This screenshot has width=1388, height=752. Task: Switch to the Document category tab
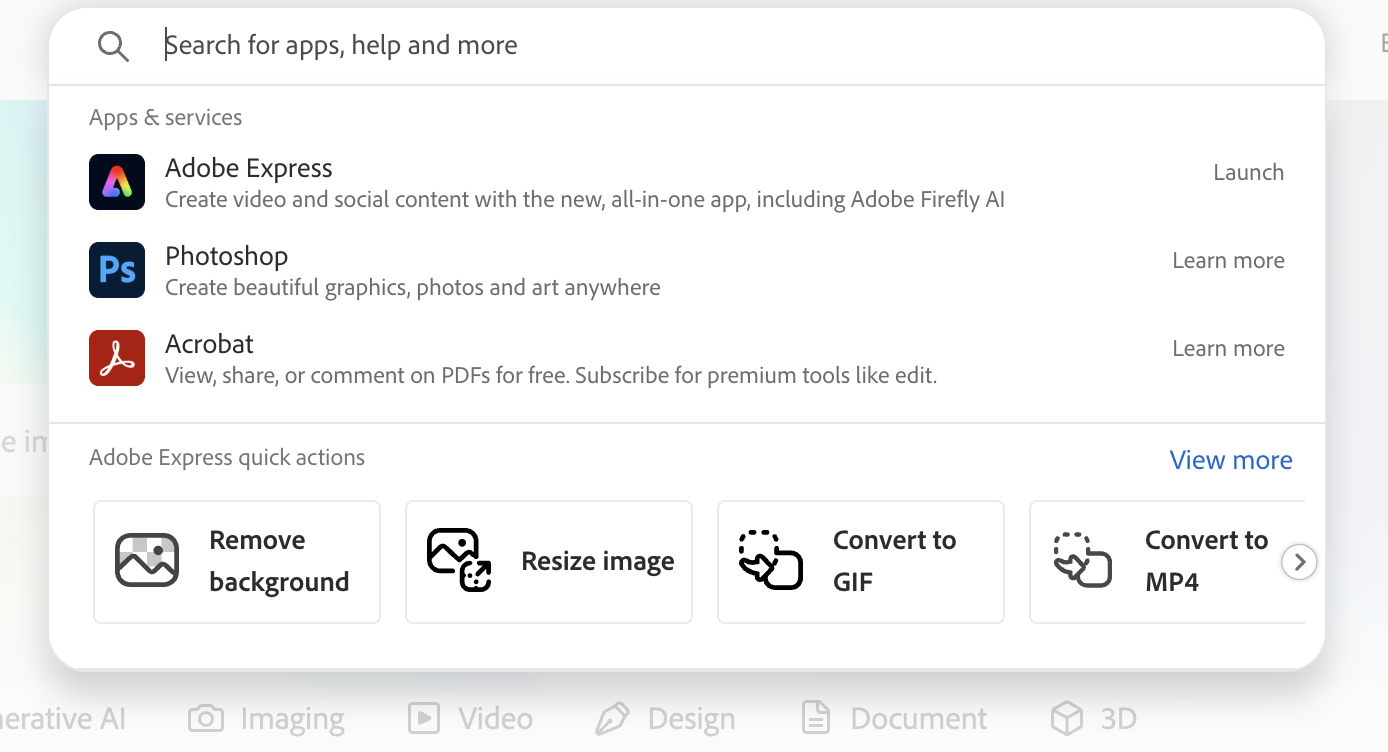click(893, 717)
